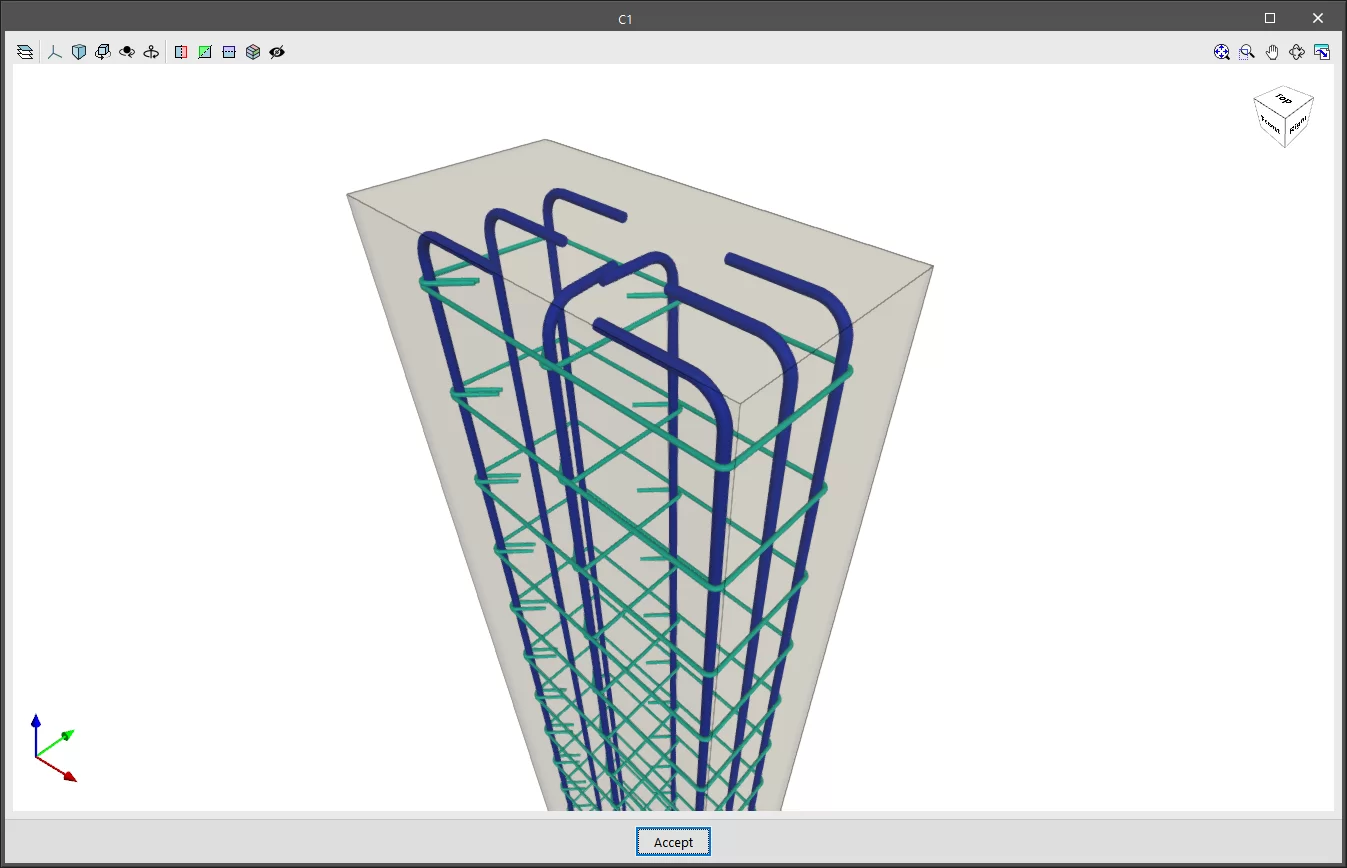The width and height of the screenshot is (1347, 868).
Task: Click the rotating cube icon
Action: pos(102,52)
